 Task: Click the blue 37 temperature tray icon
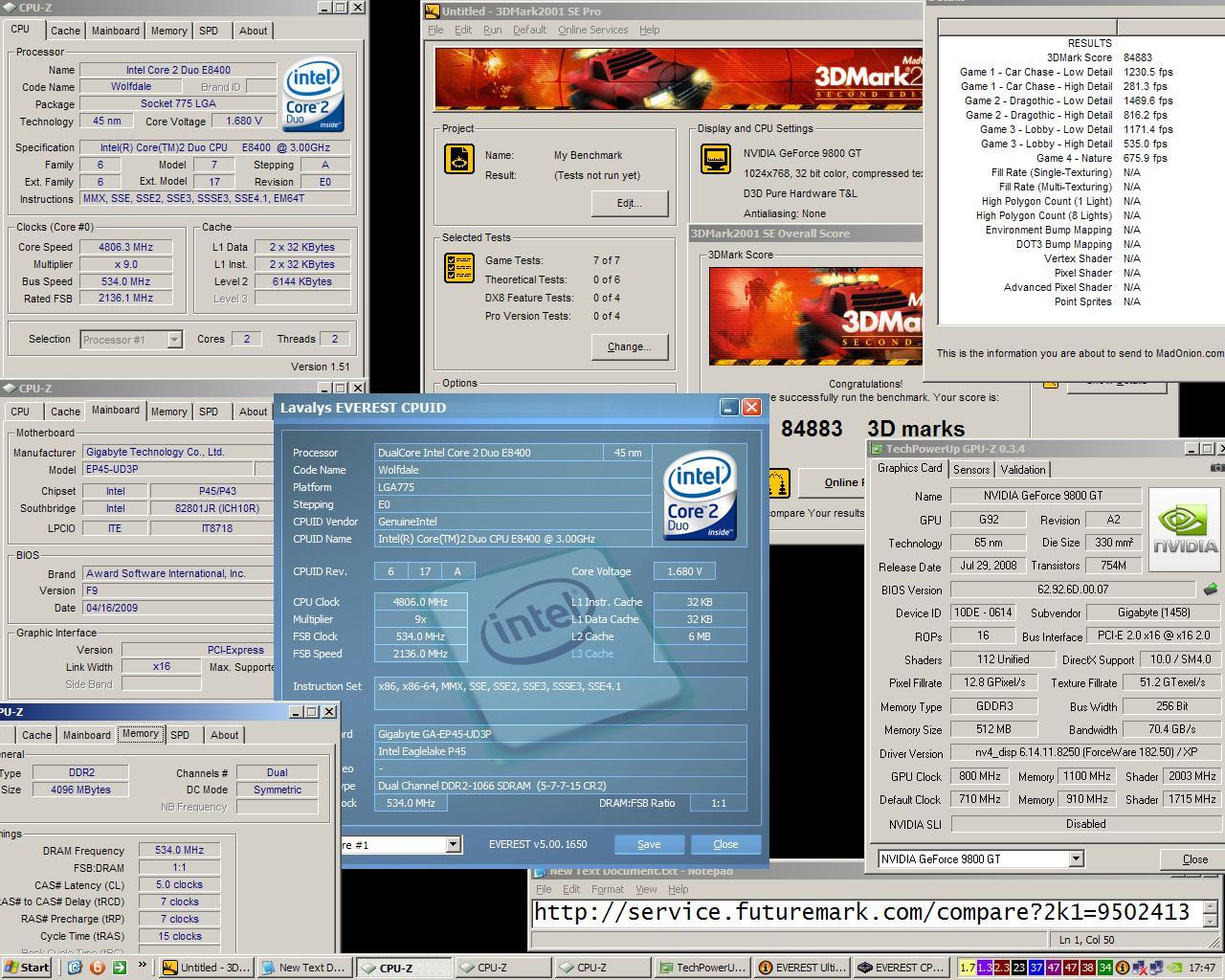(1036, 969)
